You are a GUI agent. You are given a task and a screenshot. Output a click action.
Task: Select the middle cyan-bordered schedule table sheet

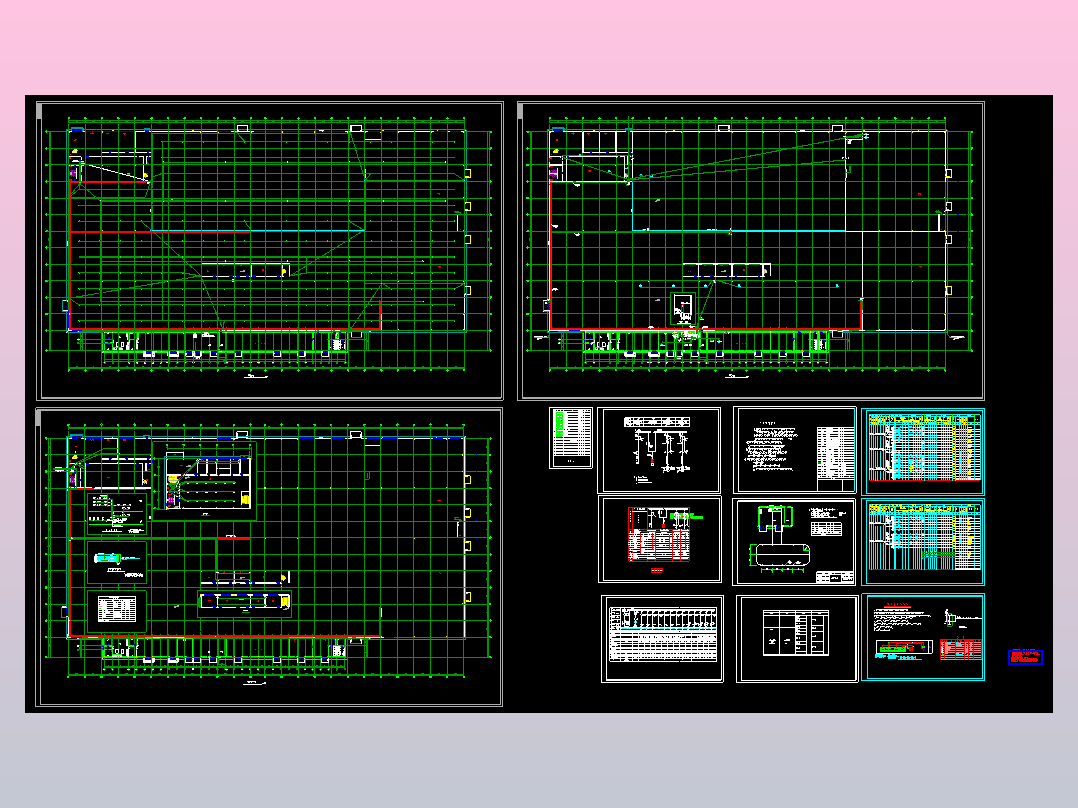tap(923, 542)
